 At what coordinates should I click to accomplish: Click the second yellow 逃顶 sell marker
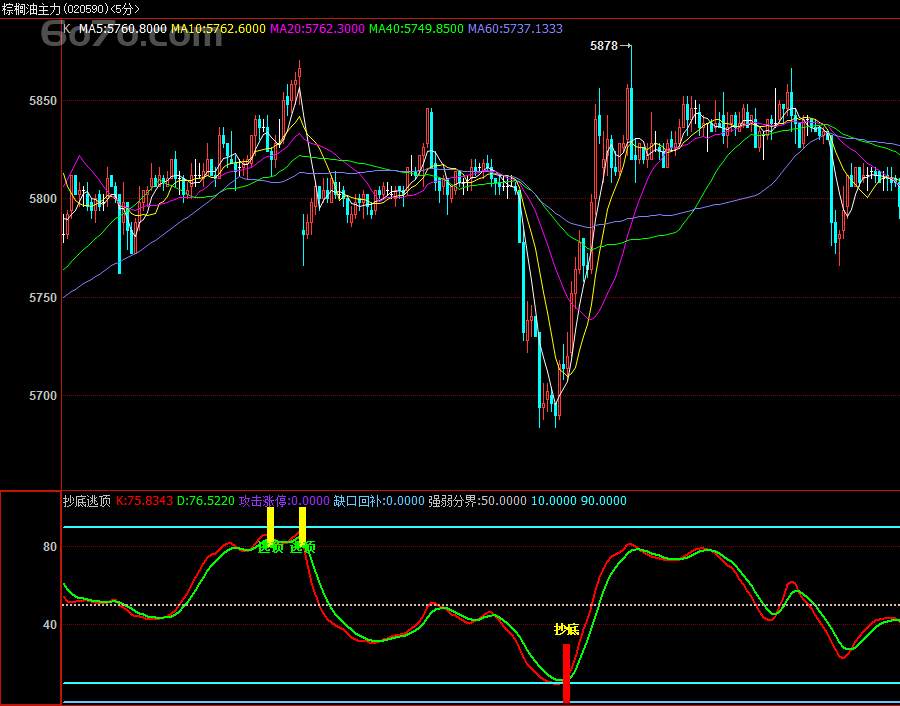tap(302, 525)
